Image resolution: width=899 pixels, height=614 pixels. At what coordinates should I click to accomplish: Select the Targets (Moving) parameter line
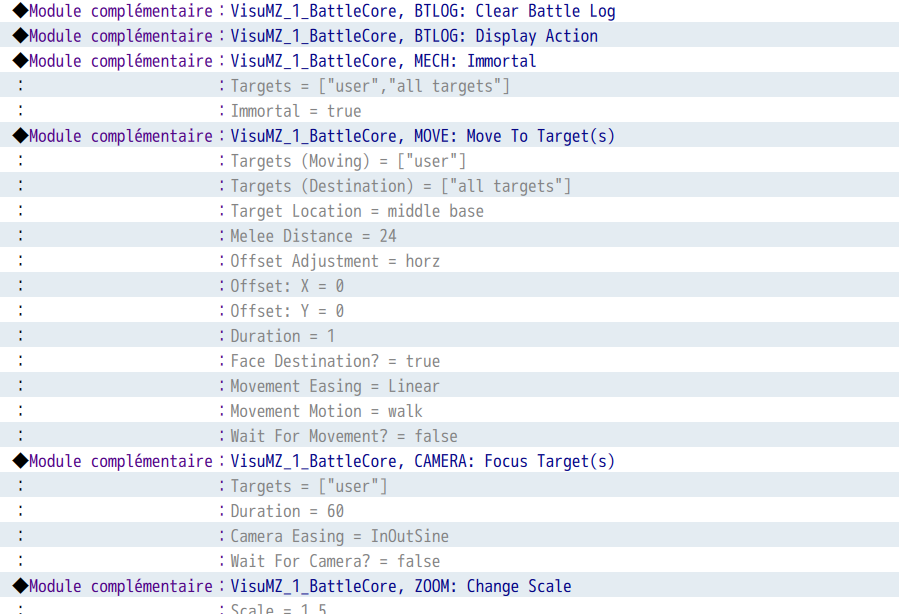[348, 161]
